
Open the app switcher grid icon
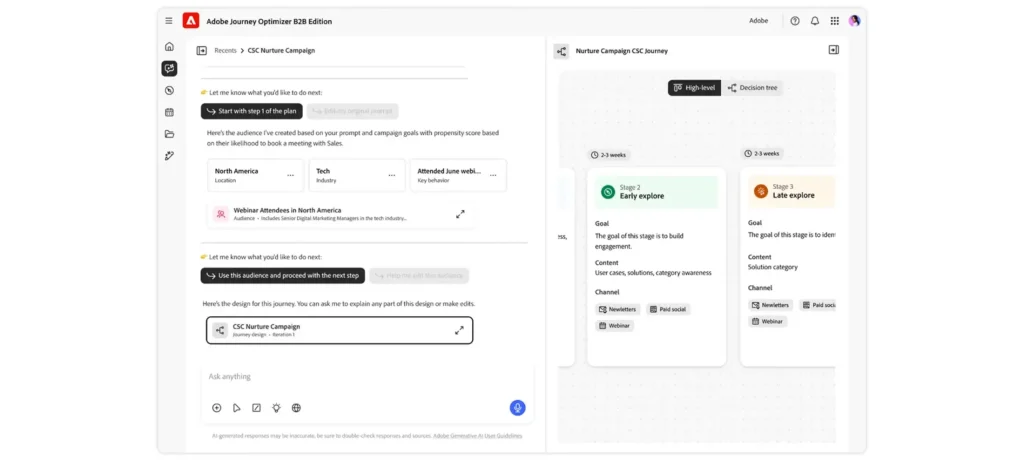pyautogui.click(x=835, y=21)
